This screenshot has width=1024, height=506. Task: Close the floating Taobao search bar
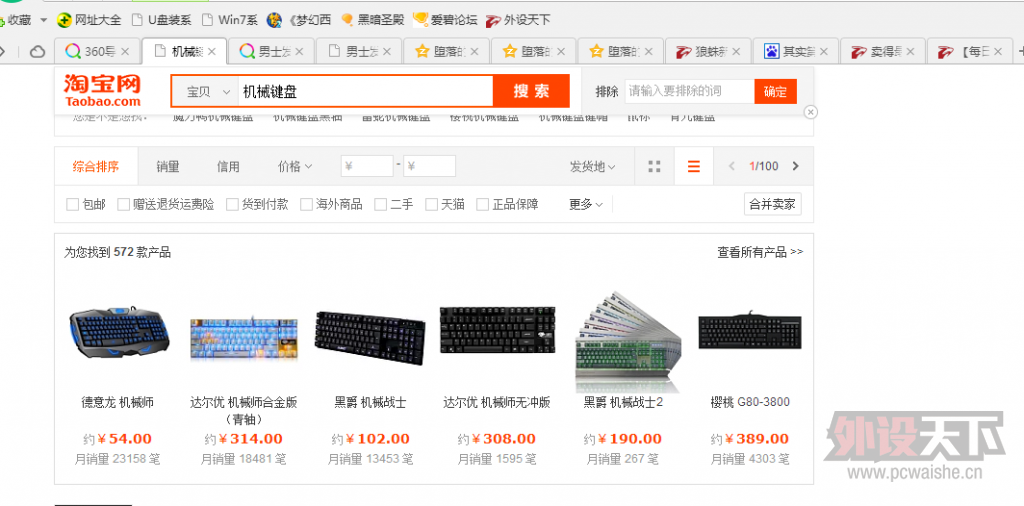tap(810, 112)
